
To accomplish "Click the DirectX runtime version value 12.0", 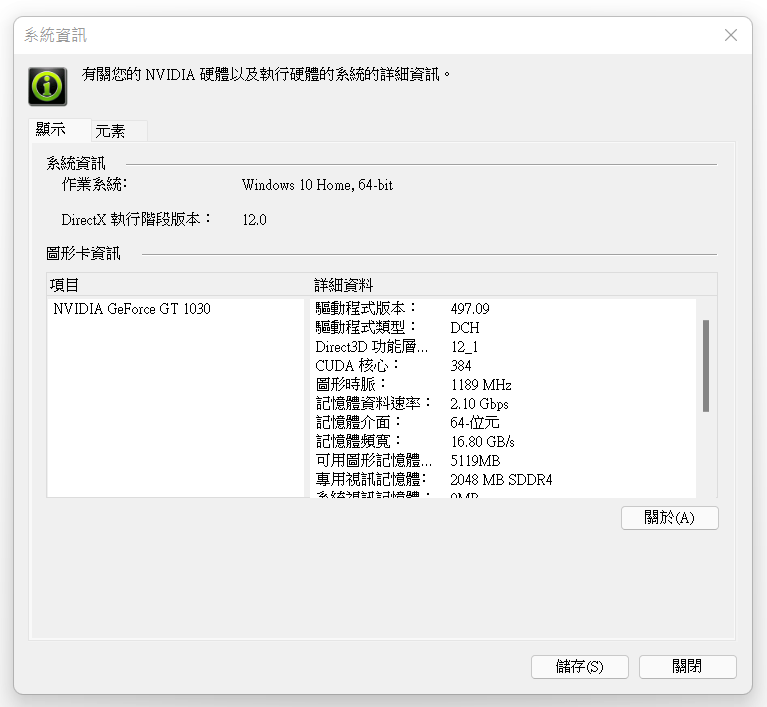I will coord(254,220).
